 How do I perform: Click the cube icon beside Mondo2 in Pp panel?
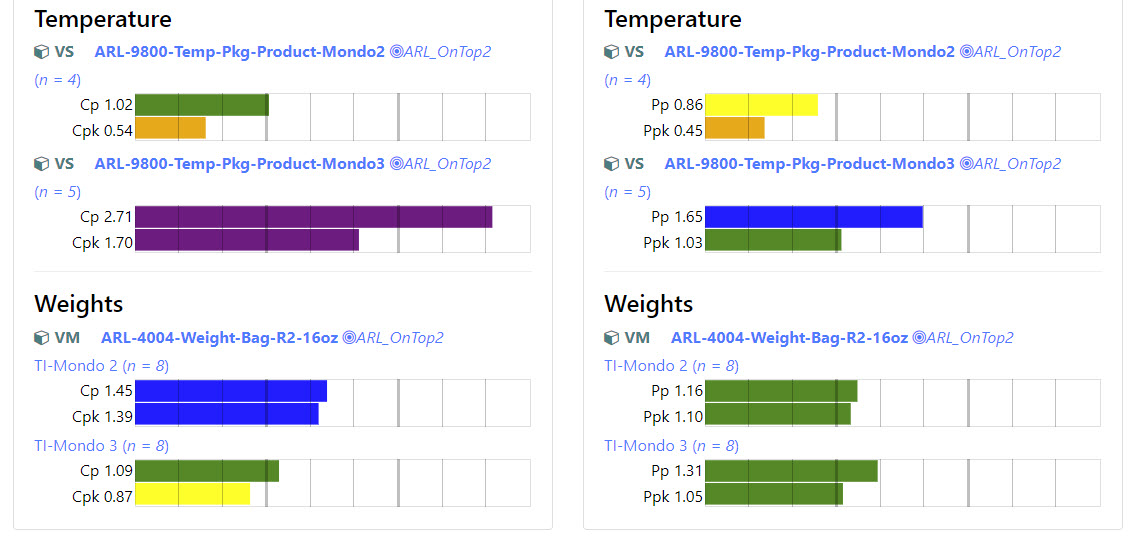tap(611, 52)
